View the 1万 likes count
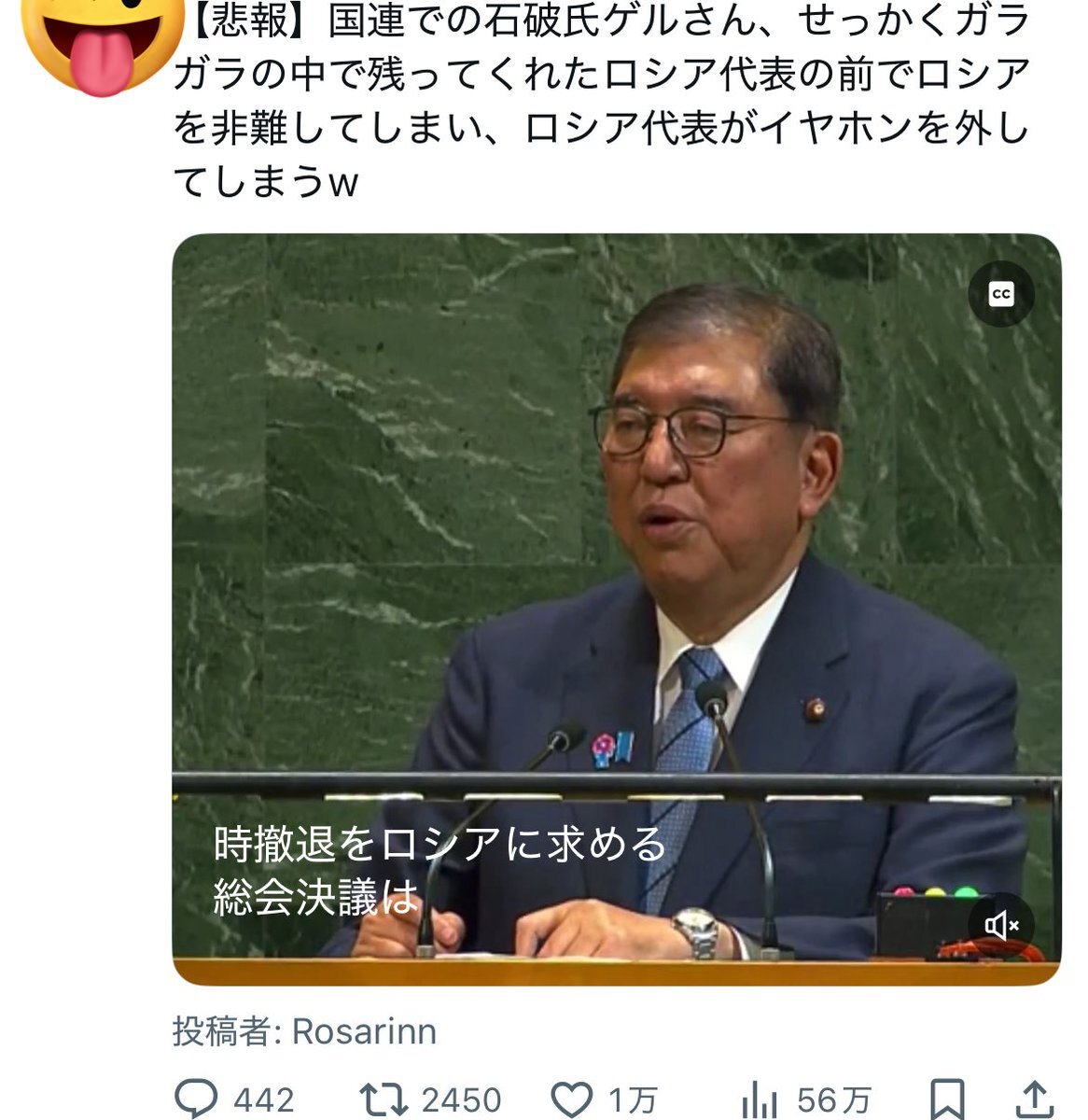Screen dimensions: 1088x1120 [634, 1099]
